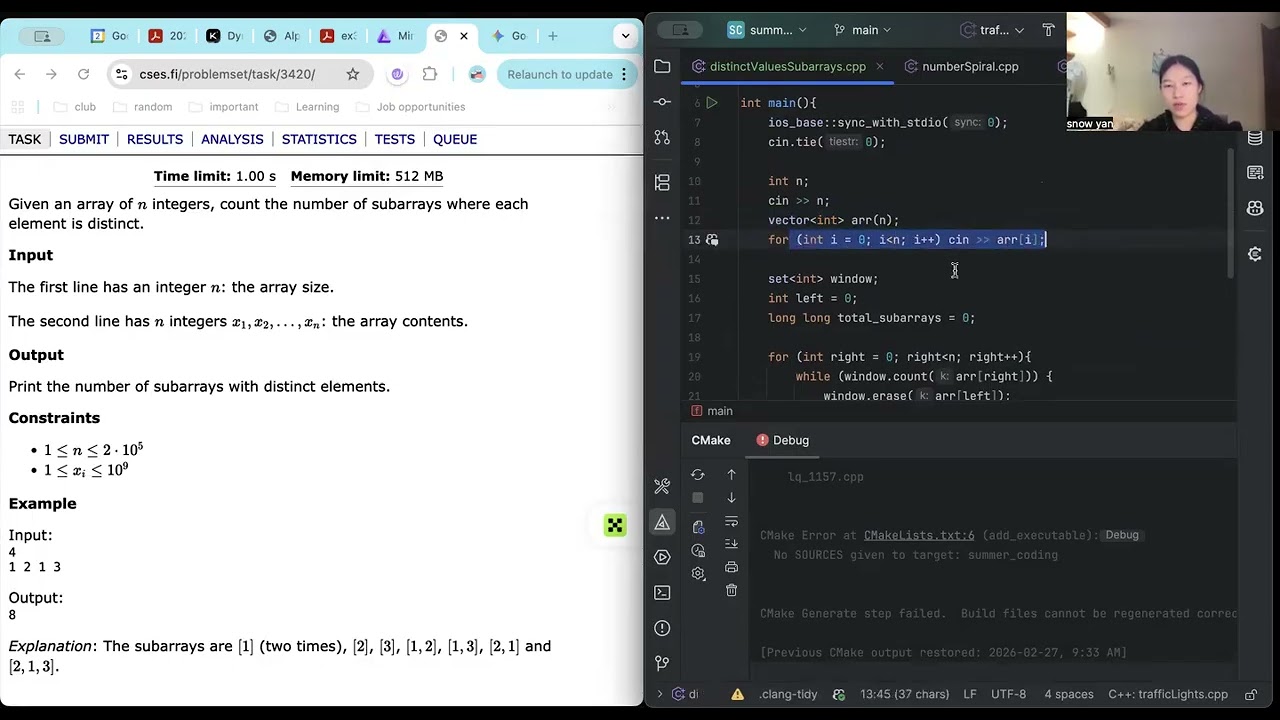Image resolution: width=1280 pixels, height=720 pixels.
Task: Toggle soft-wrap in CMake output
Action: point(731,521)
